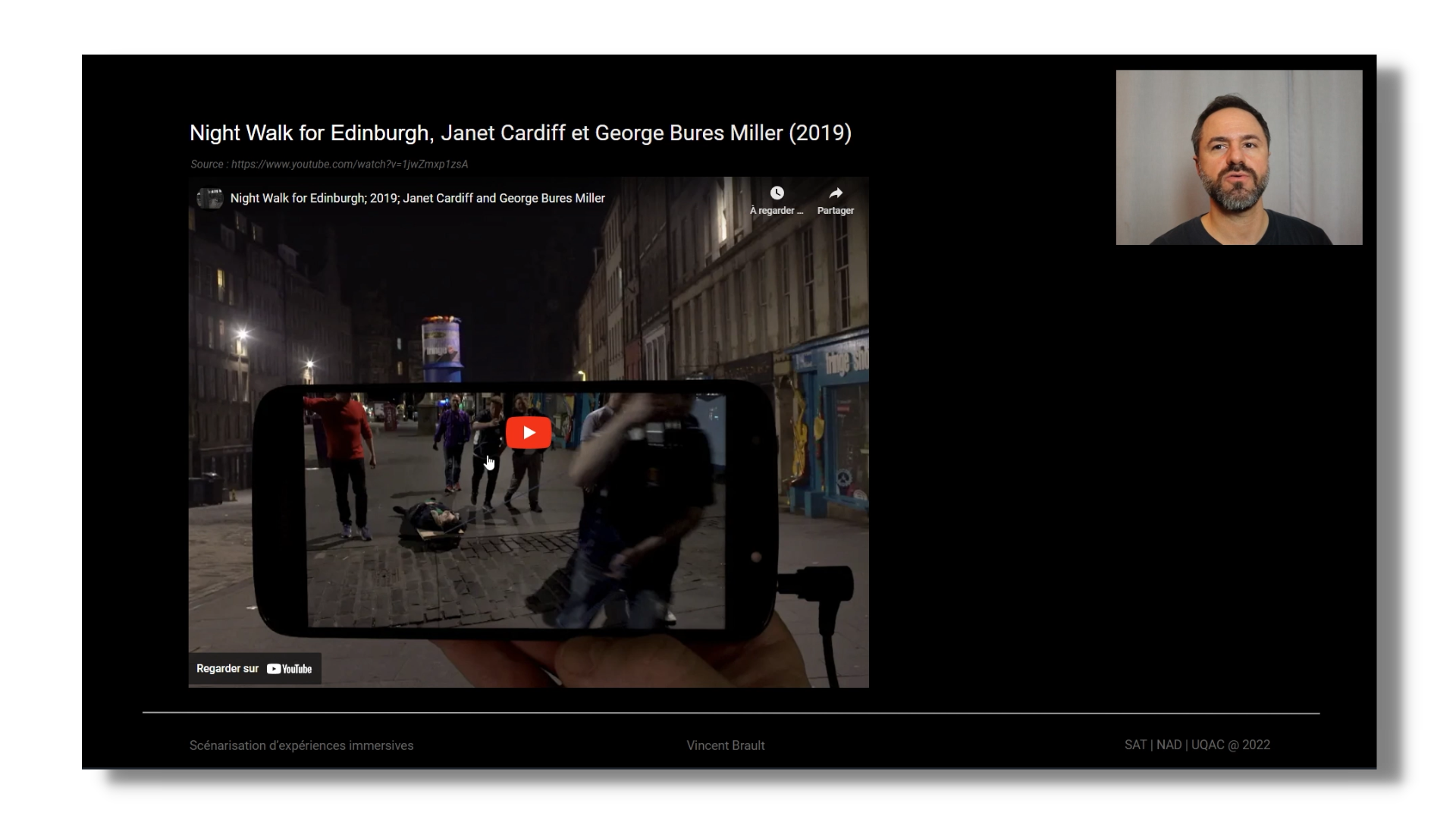Play the embedded YouTube video
This screenshot has width=1456, height=819.
pos(529,432)
